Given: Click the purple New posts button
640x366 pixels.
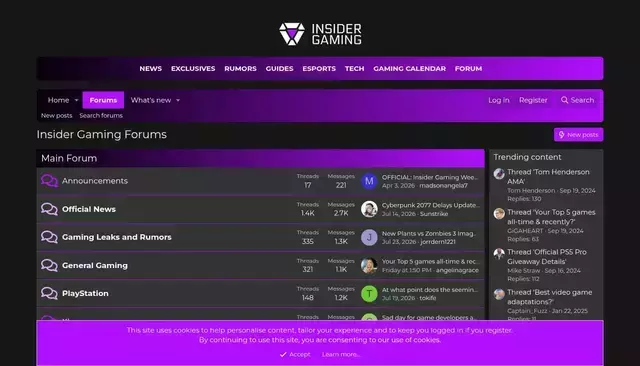Looking at the screenshot, I should coord(578,135).
